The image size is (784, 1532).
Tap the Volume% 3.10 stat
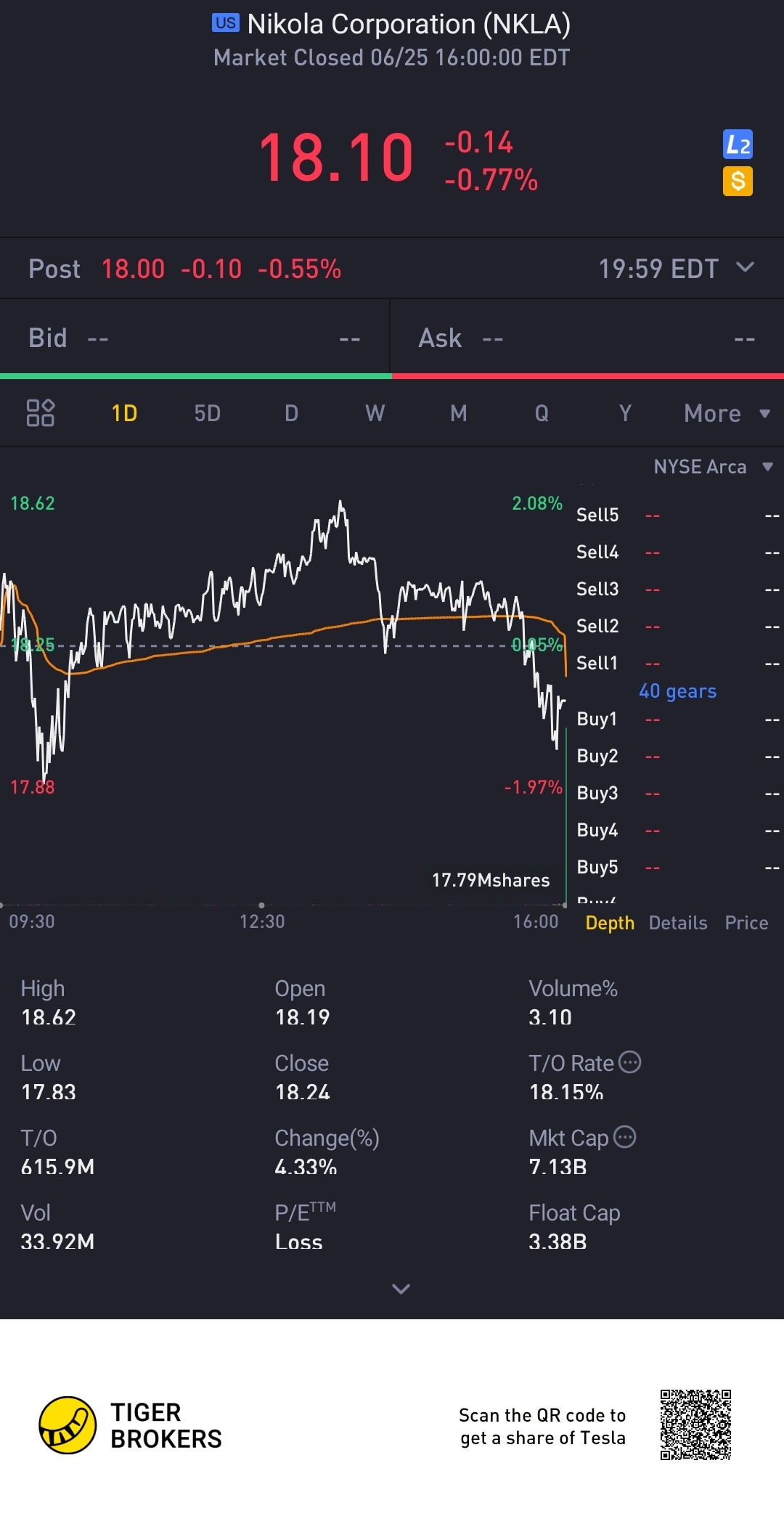click(x=573, y=1003)
